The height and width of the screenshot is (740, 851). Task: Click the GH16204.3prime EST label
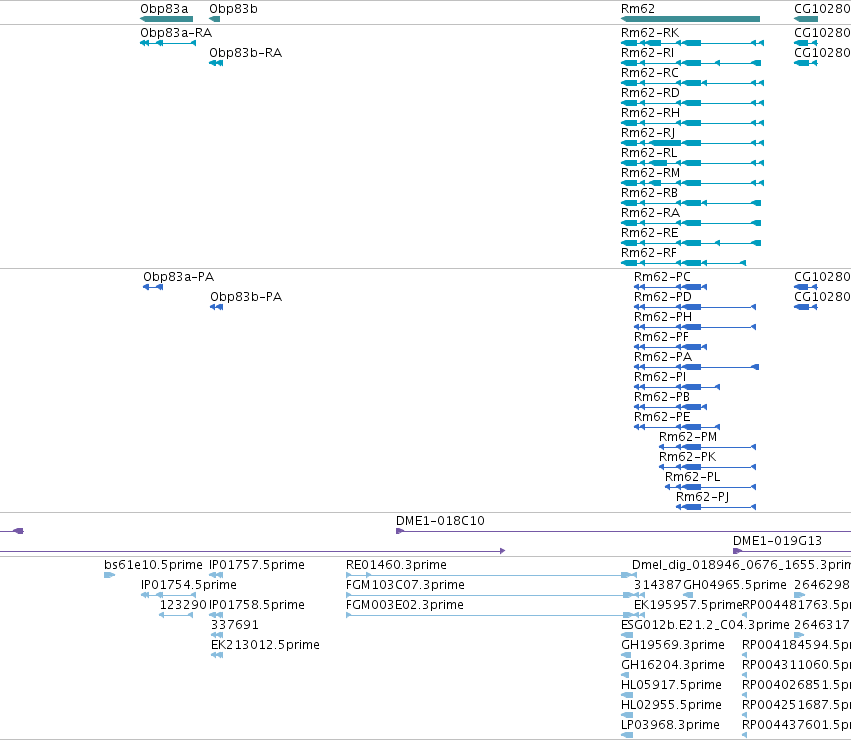673,666
